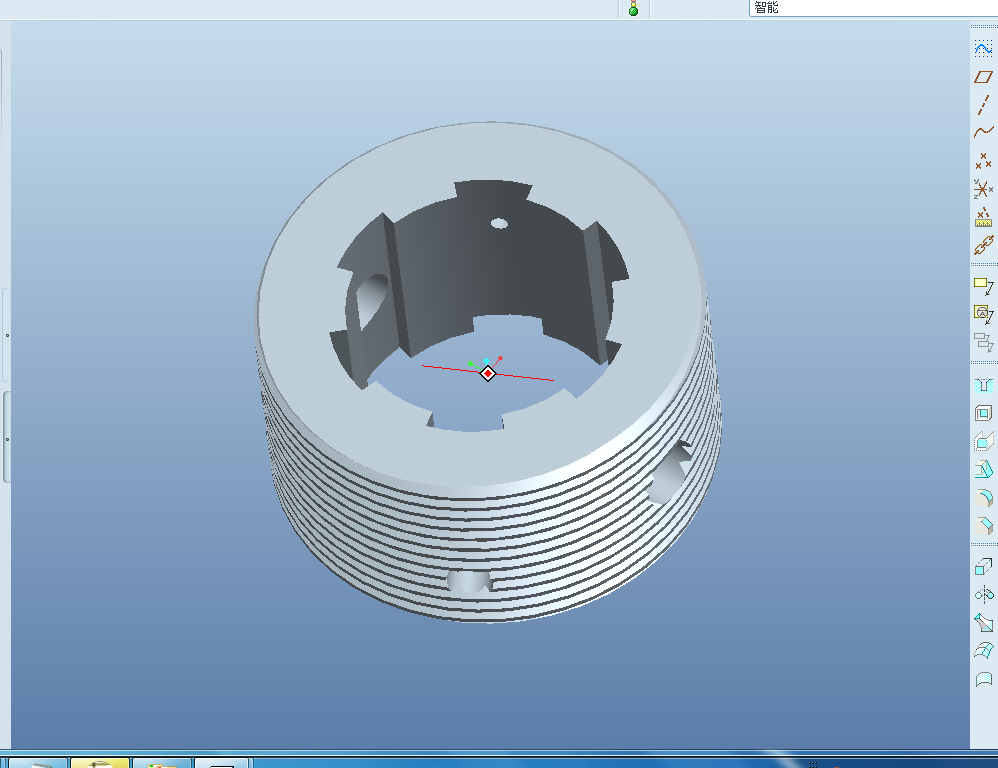Open the 智能 selection filter dropdown
The height and width of the screenshot is (768, 998).
point(873,8)
